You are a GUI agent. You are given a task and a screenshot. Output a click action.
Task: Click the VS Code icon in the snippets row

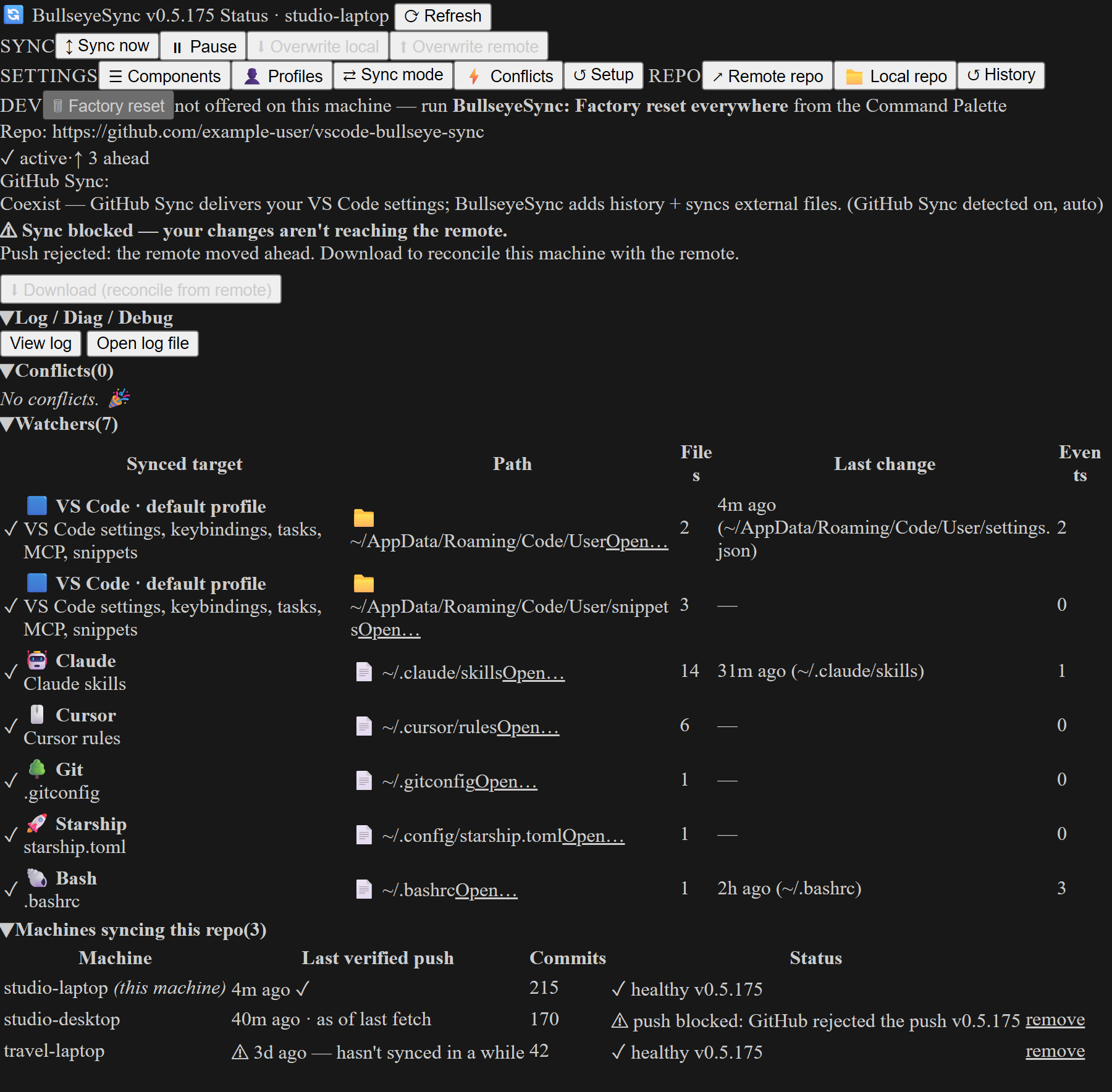point(37,582)
